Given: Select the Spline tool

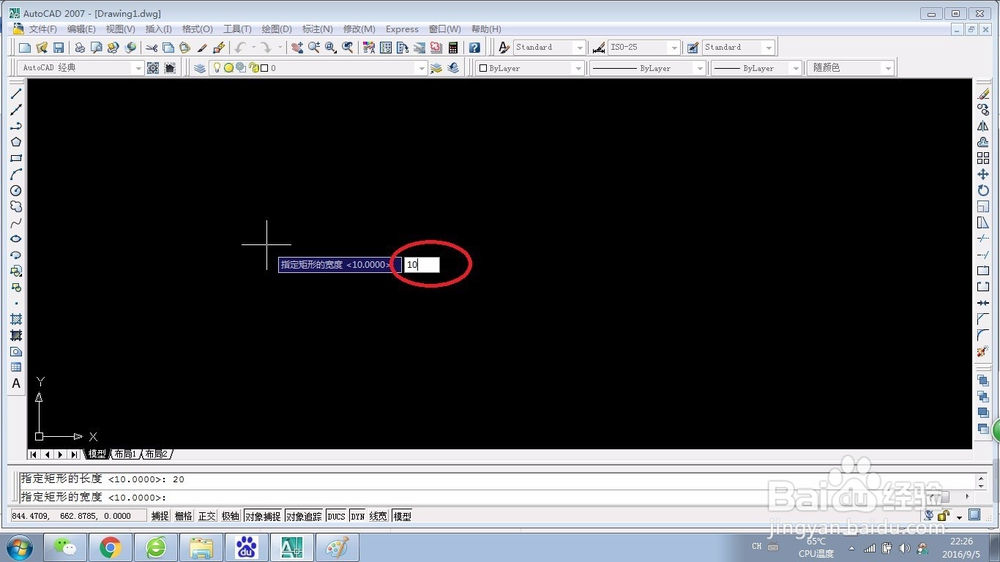Looking at the screenshot, I should [16, 223].
